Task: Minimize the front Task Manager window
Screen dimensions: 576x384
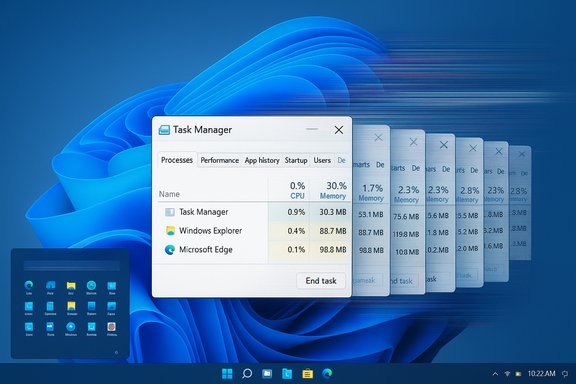Action: click(x=312, y=129)
